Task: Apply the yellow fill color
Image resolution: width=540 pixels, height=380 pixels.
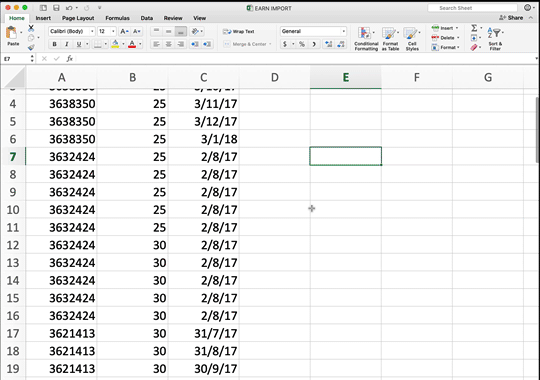Action: (115, 44)
